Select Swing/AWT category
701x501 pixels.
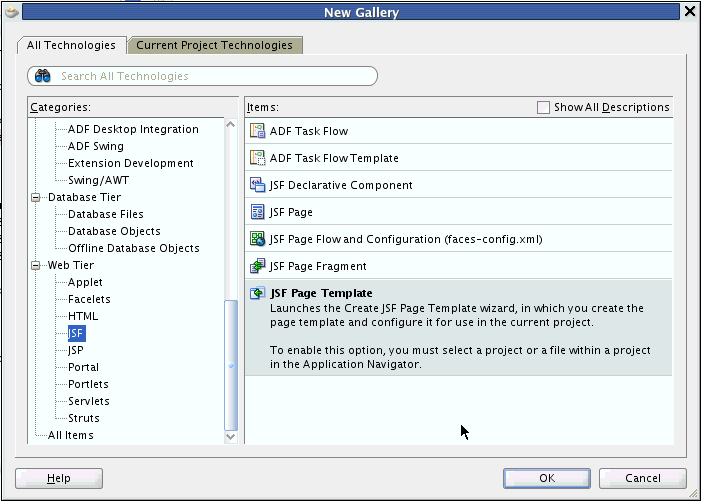tap(98, 180)
